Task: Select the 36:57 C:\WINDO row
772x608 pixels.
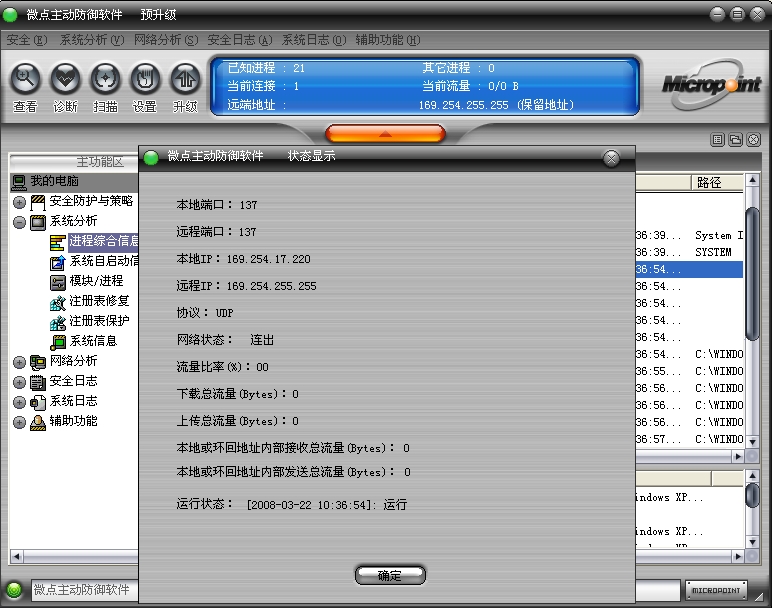Action: click(689, 439)
